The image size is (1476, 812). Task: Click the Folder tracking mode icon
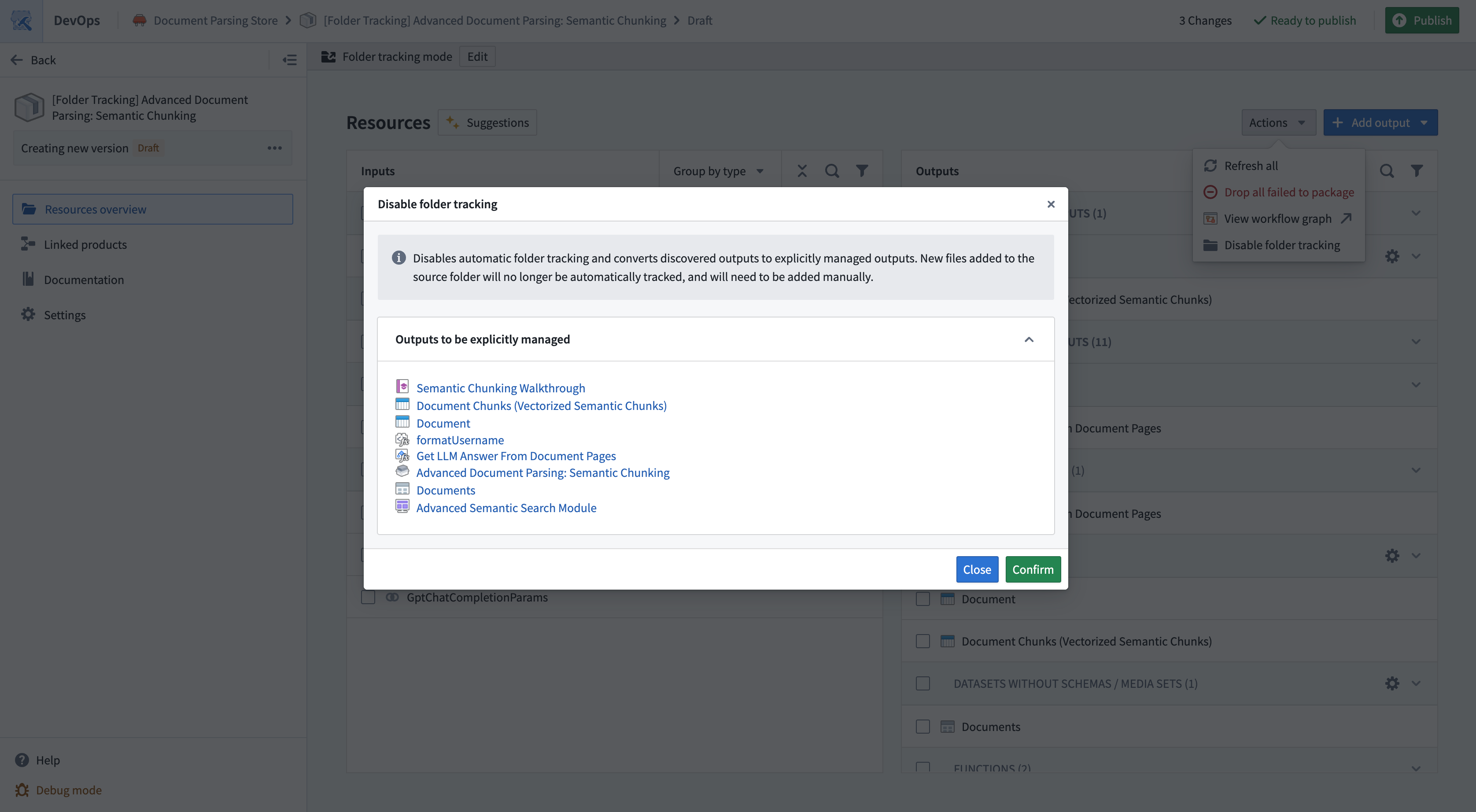(328, 57)
